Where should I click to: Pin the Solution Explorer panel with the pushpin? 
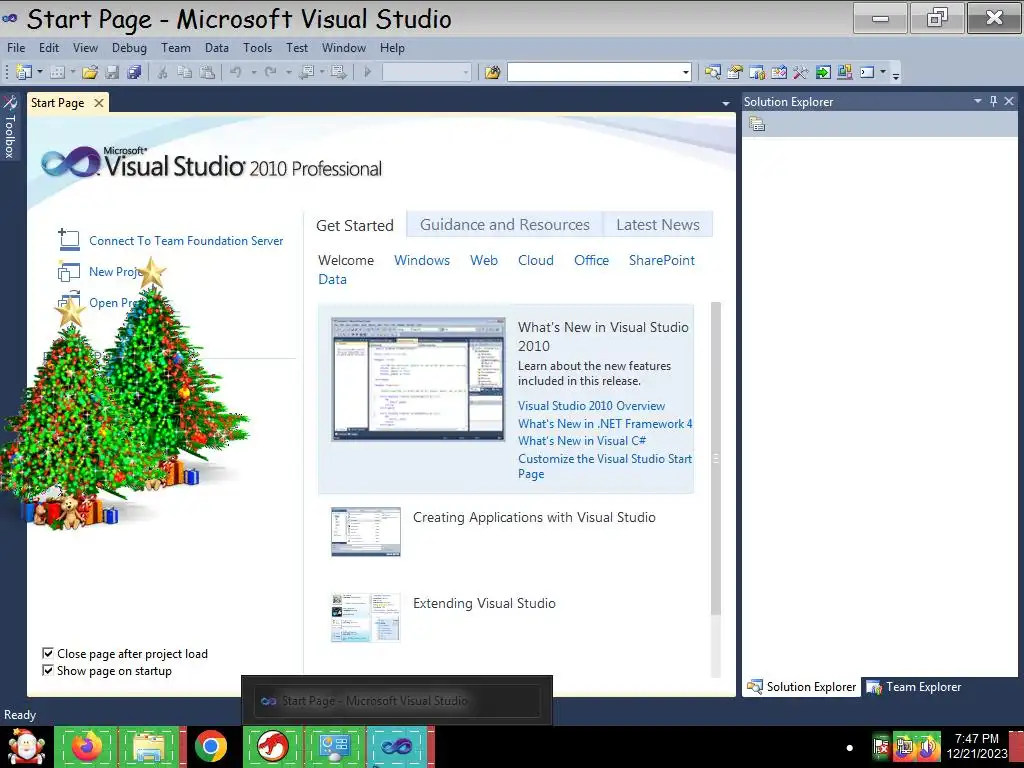[x=993, y=101]
